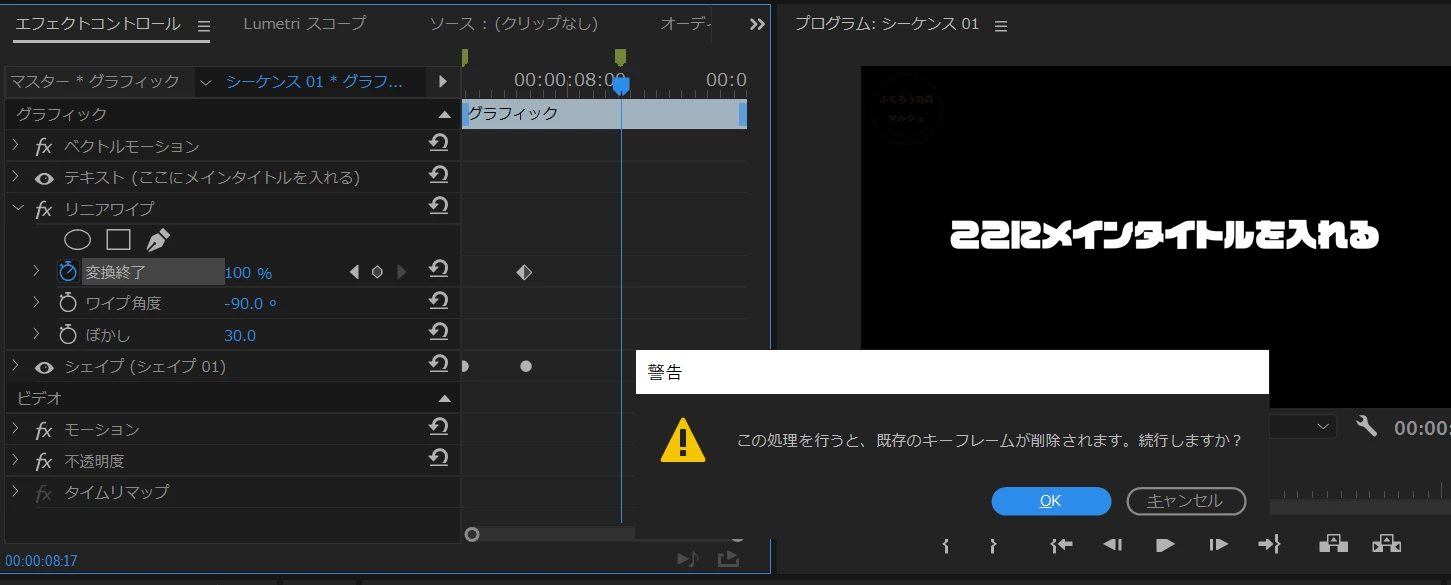Screen dimensions: 1451x585
Task: Toggle fx on 不透明度
Action: 44,462
